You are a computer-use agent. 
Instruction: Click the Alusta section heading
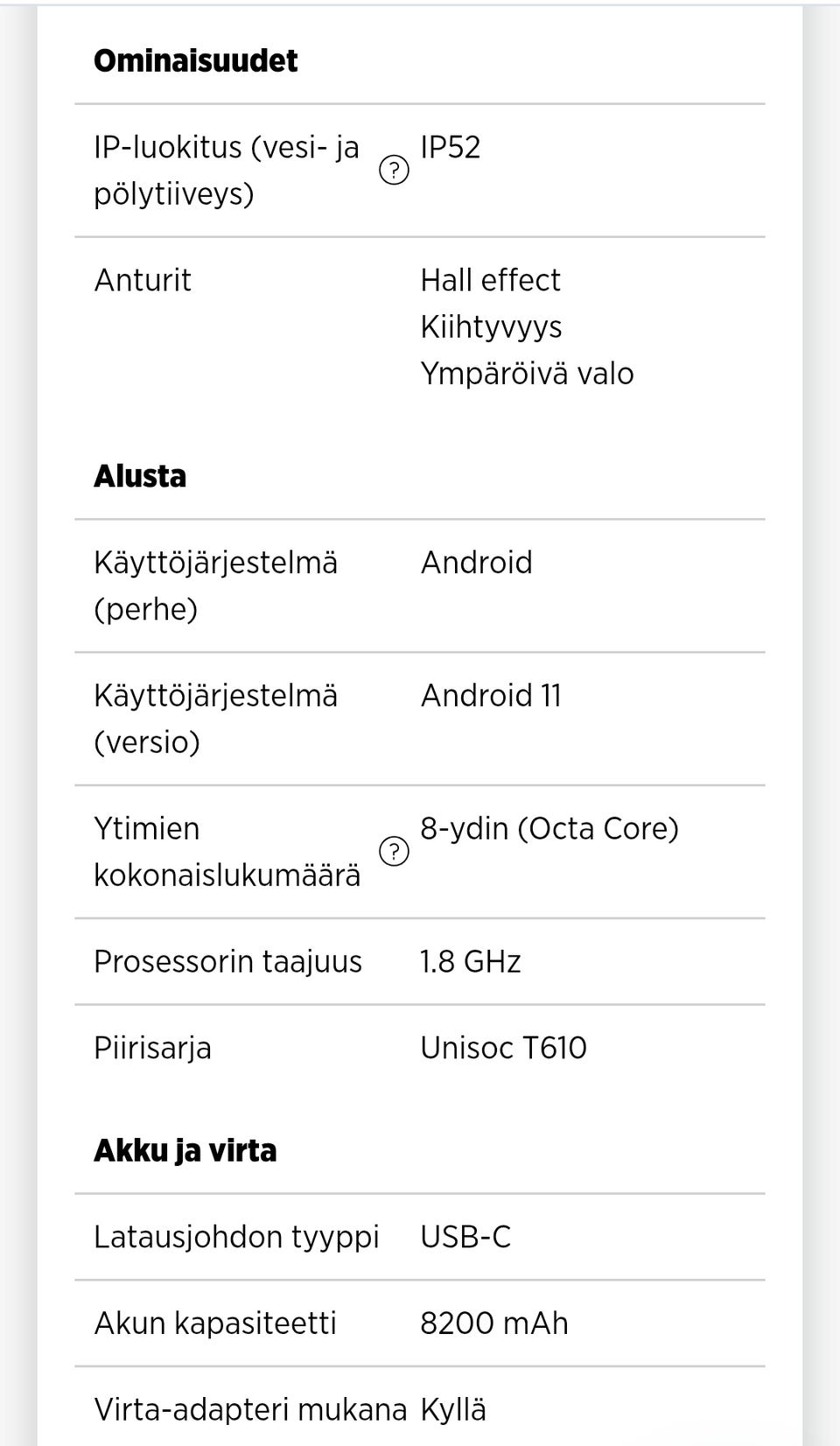click(140, 476)
